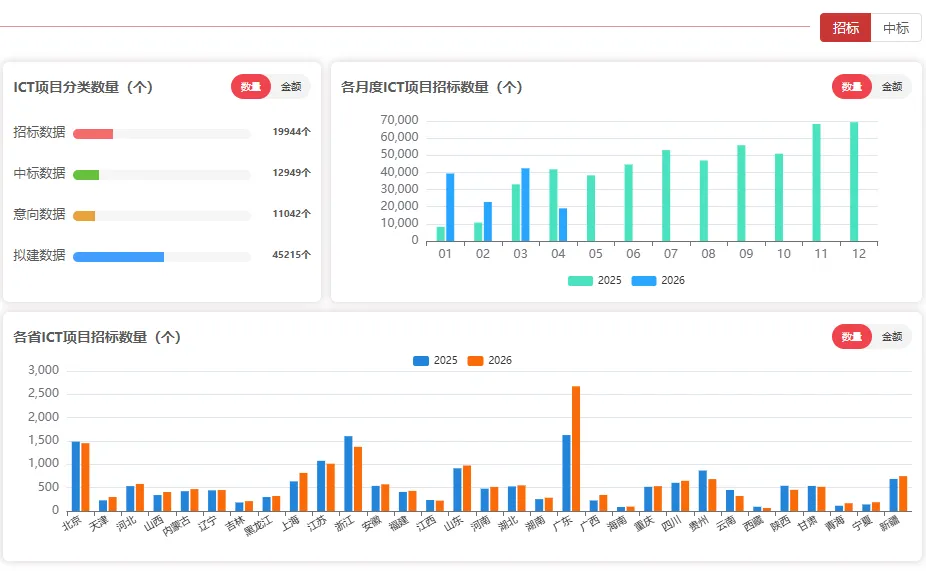Click the orange 2026 bar for 广东
Screen dimensions: 926x571
(576, 449)
